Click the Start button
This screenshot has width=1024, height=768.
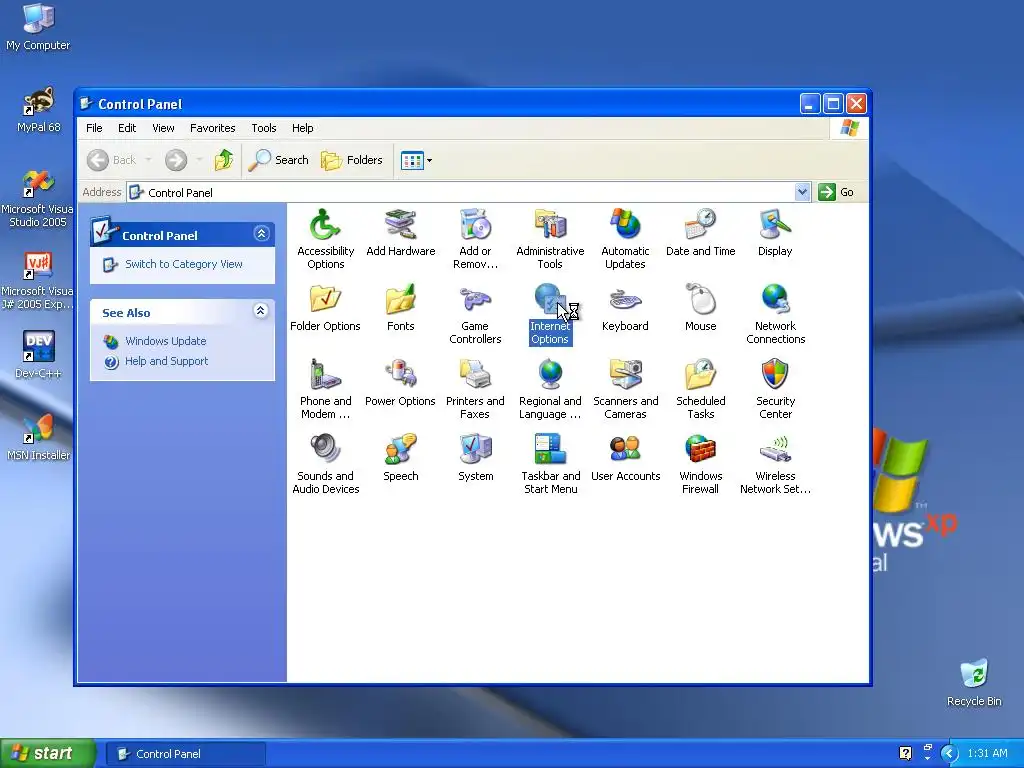coord(48,754)
